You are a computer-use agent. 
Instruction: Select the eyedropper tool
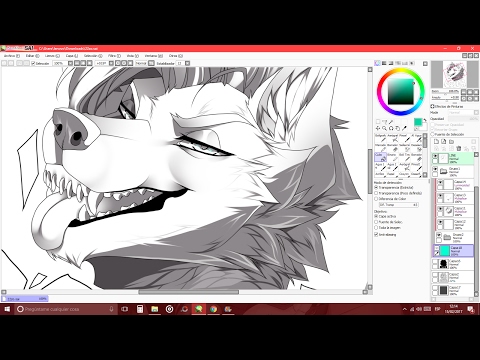(405, 128)
